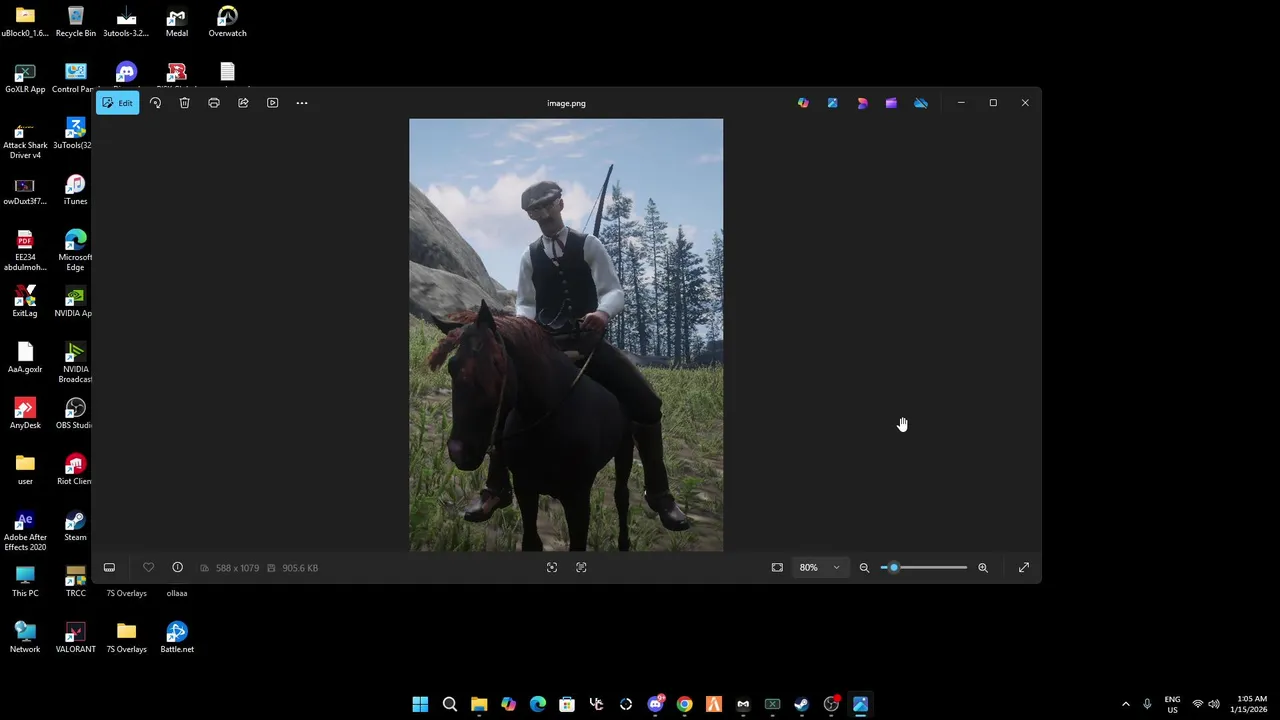Viewport: 1280px width, 720px height.
Task: Open Copilot from the Photos title bar
Action: click(803, 103)
